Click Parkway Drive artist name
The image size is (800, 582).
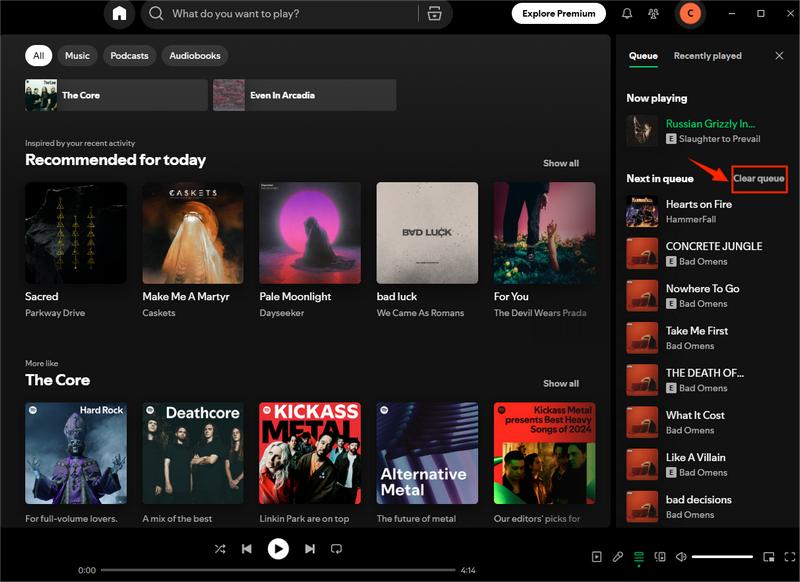(55, 313)
